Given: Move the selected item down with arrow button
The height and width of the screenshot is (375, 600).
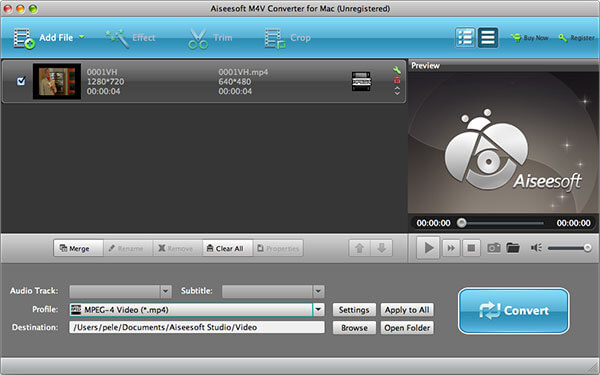Looking at the screenshot, I should [382, 248].
